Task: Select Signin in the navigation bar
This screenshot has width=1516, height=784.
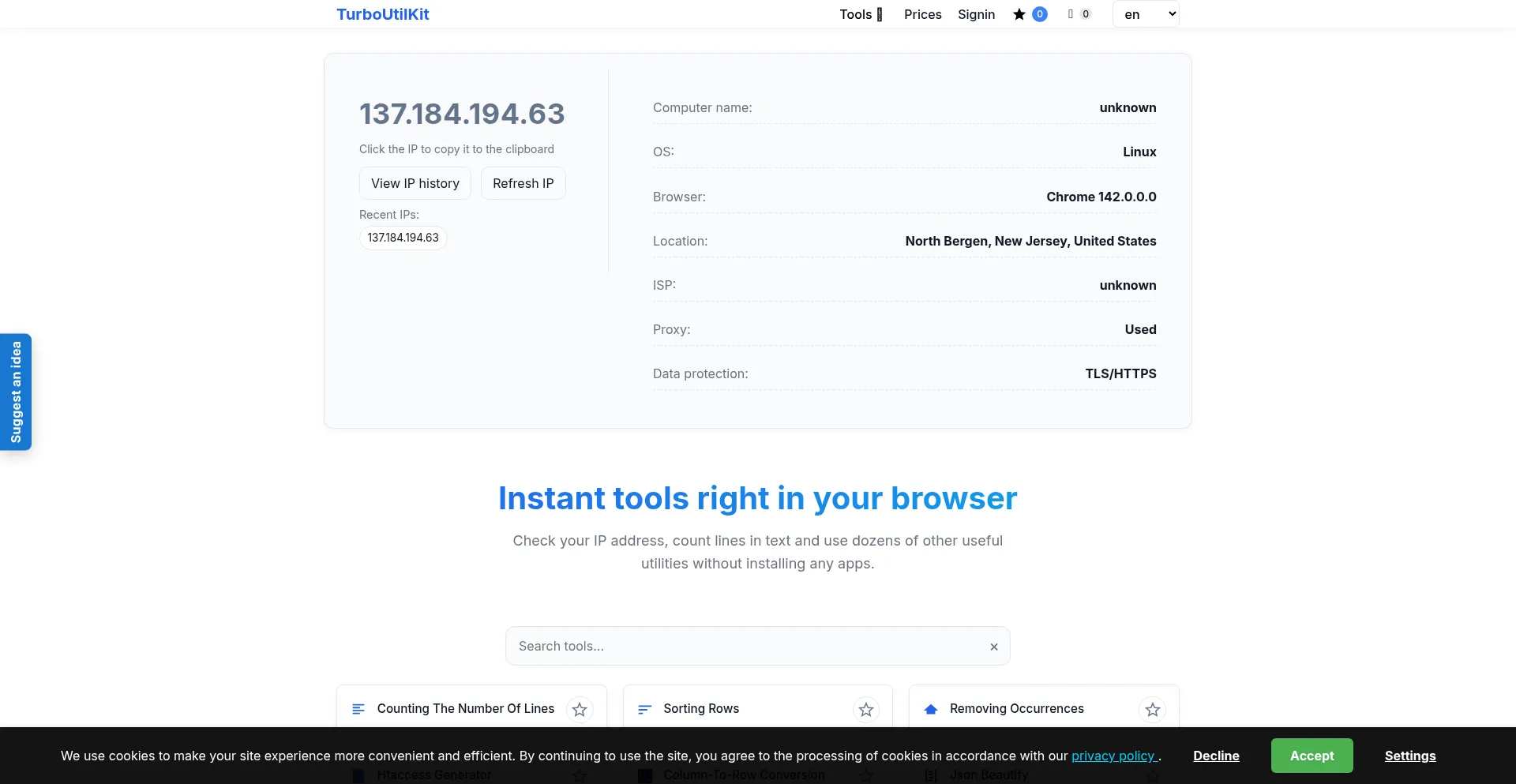Action: 976,13
